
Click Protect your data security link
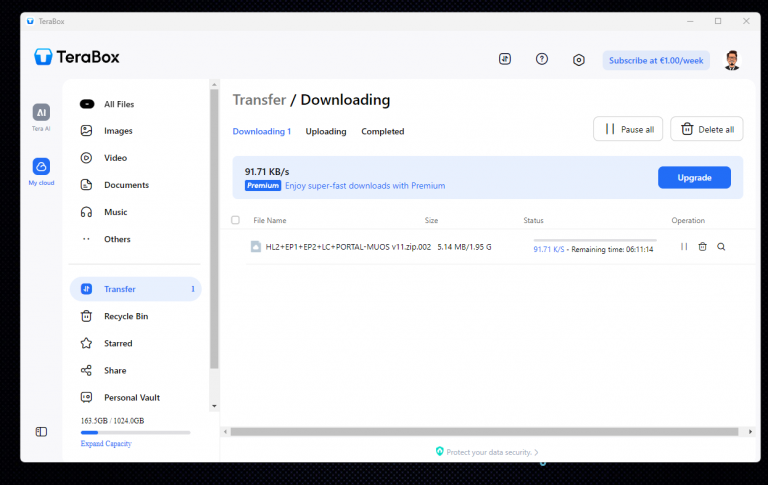tap(489, 452)
